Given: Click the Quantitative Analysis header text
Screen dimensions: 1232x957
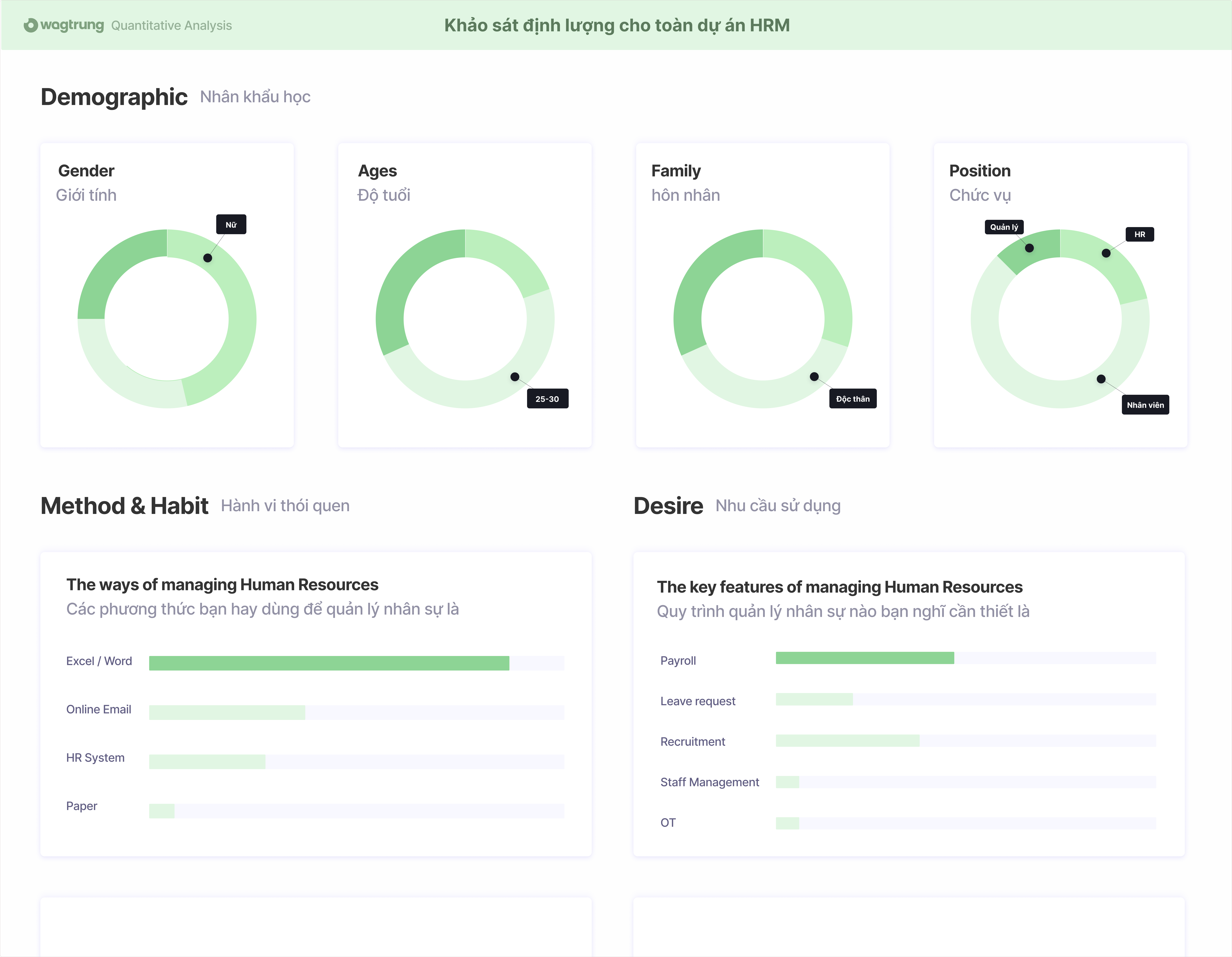Looking at the screenshot, I should [x=172, y=25].
